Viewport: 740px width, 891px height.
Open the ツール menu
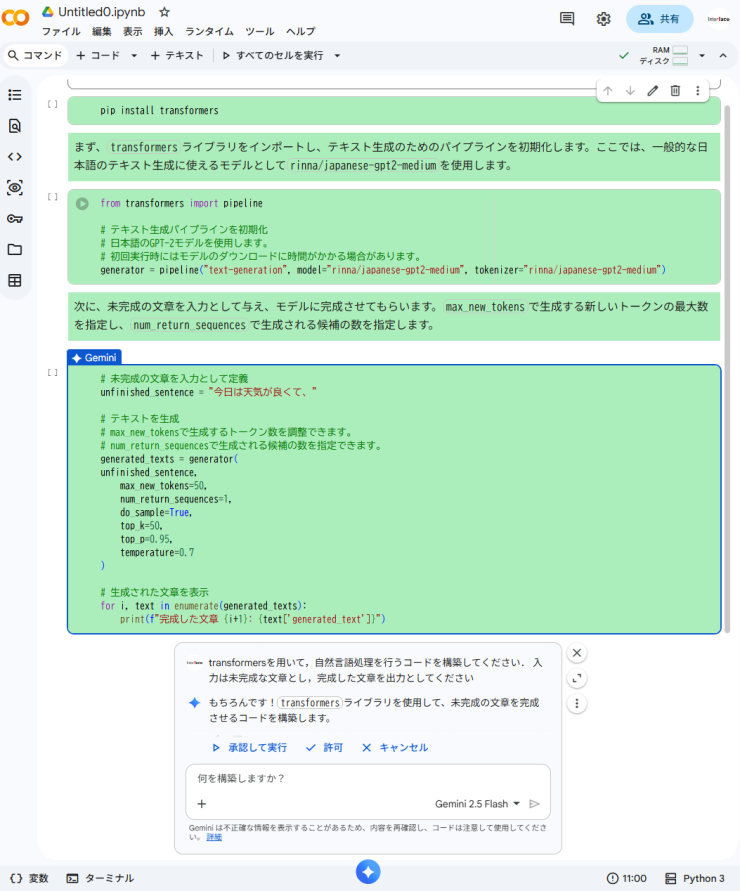pos(259,32)
